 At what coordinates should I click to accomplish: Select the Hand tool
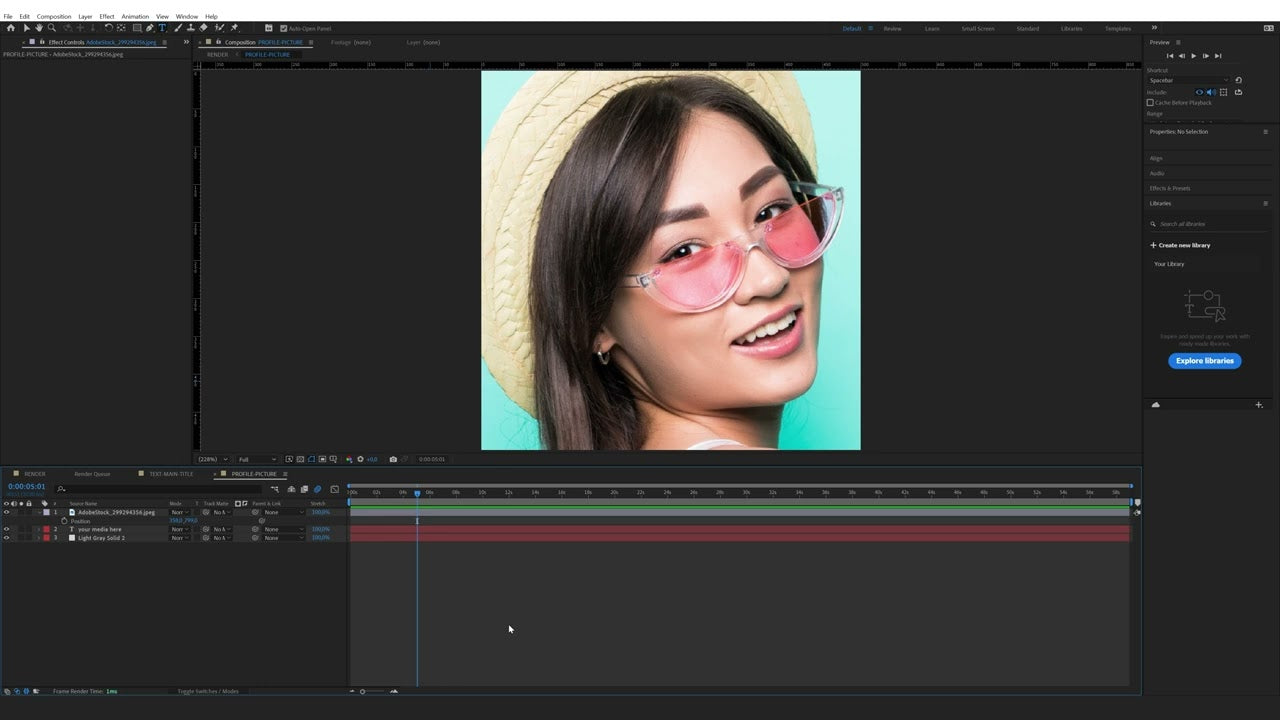[x=39, y=28]
